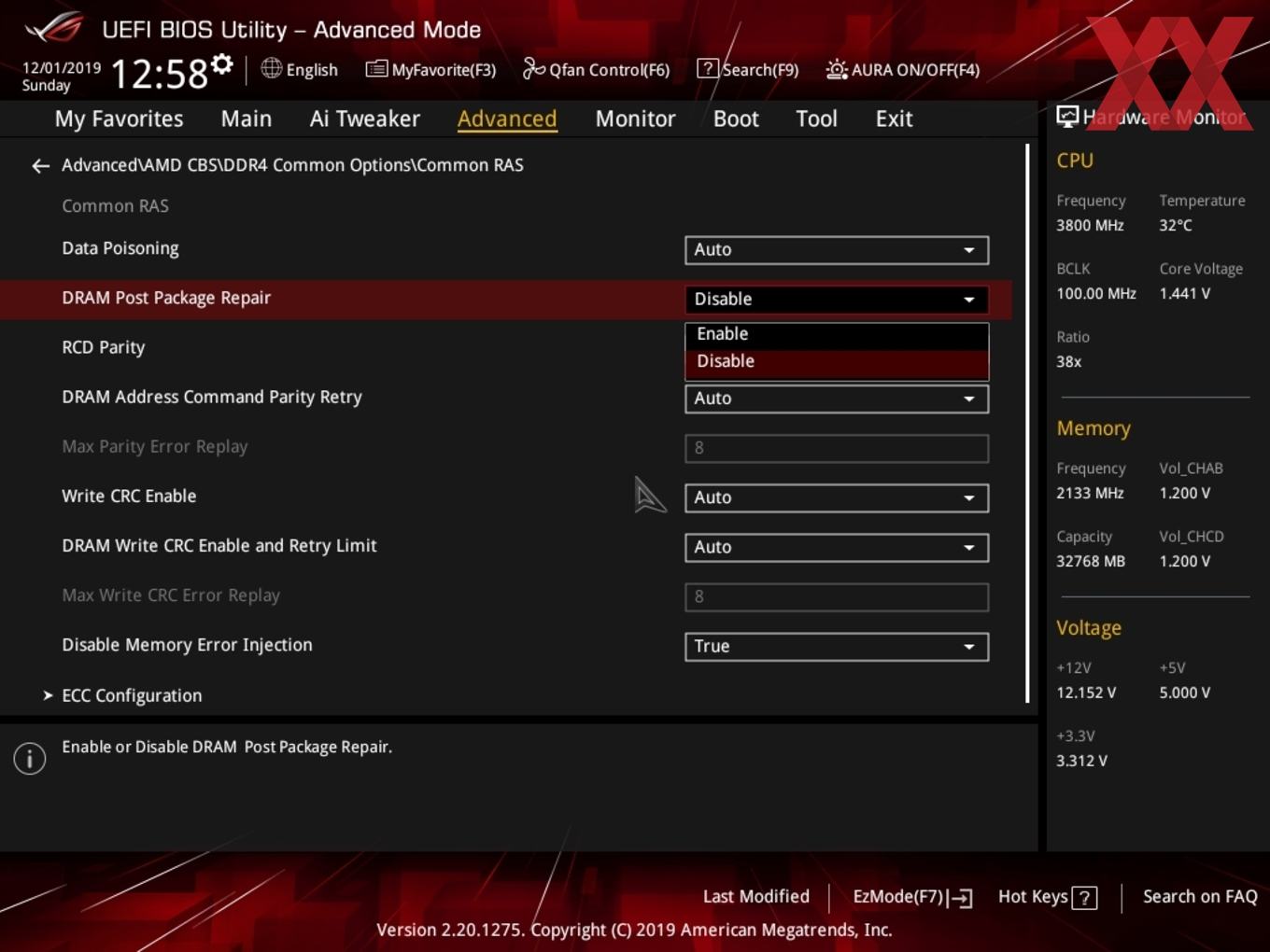Select DRAM Post Package Repair label
The height and width of the screenshot is (952, 1270).
coord(166,298)
